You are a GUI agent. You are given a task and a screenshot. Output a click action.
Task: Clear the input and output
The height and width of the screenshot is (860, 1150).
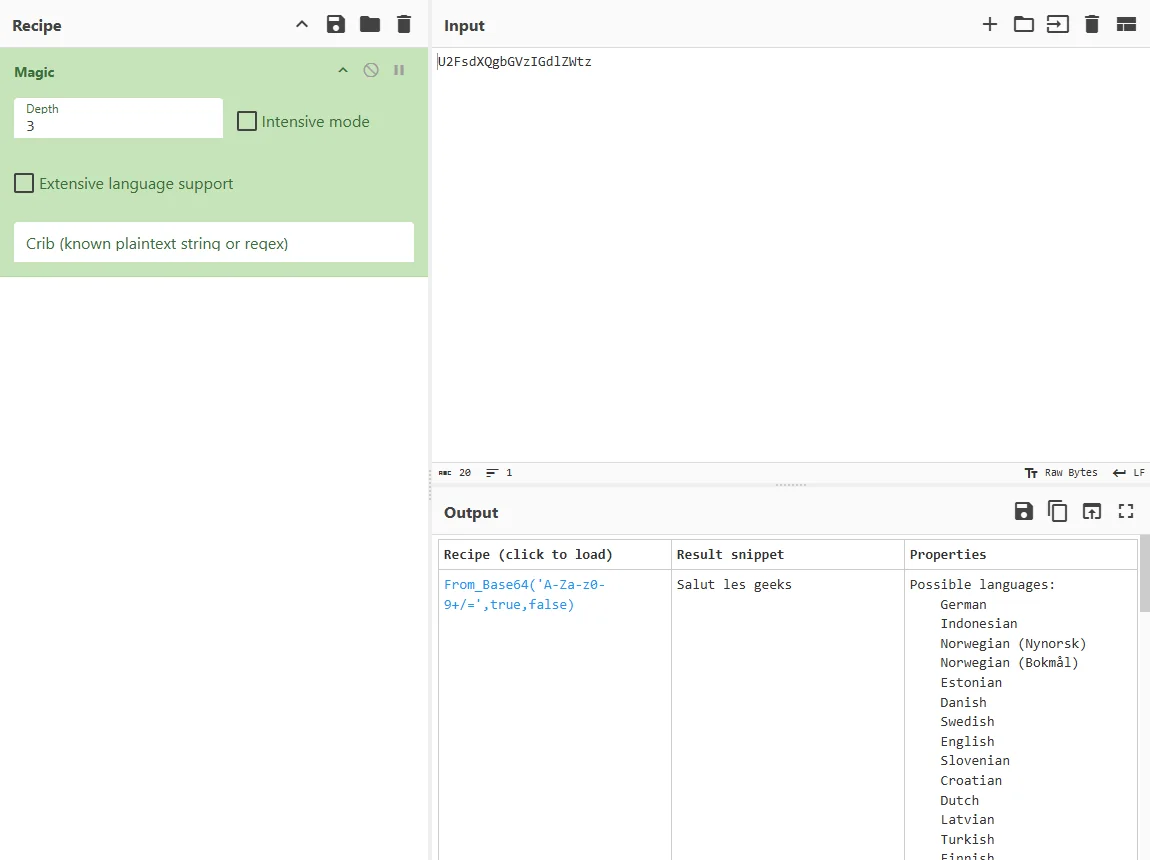coord(1091,24)
